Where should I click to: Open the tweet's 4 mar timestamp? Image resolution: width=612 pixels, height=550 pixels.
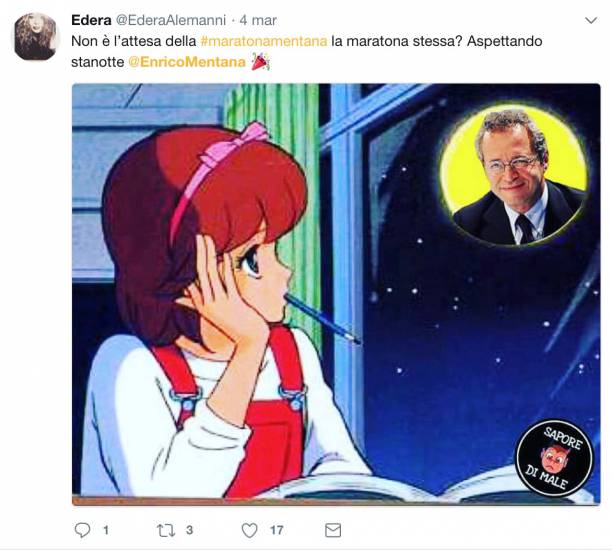pyautogui.click(x=258, y=20)
